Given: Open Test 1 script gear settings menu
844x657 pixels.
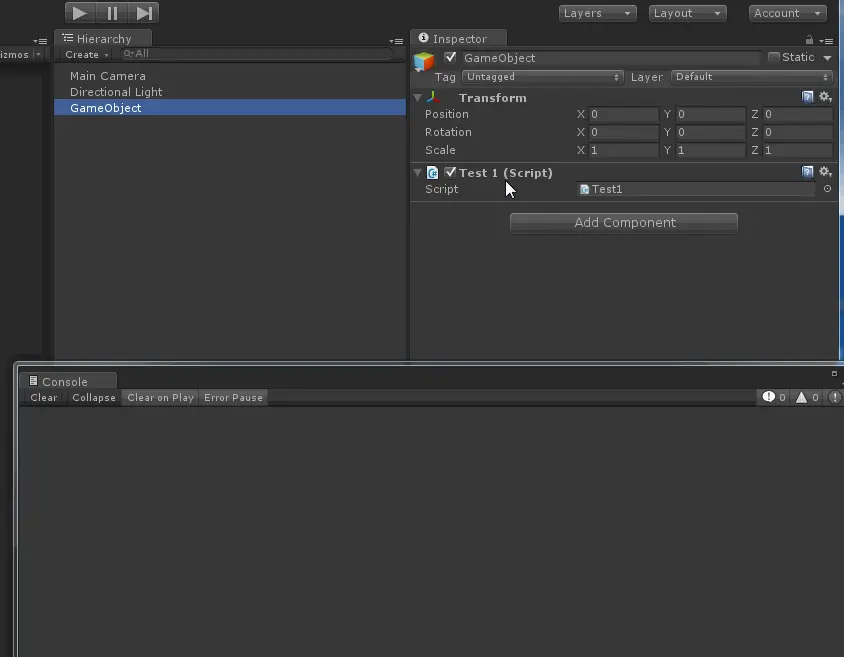Looking at the screenshot, I should pyautogui.click(x=825, y=172).
